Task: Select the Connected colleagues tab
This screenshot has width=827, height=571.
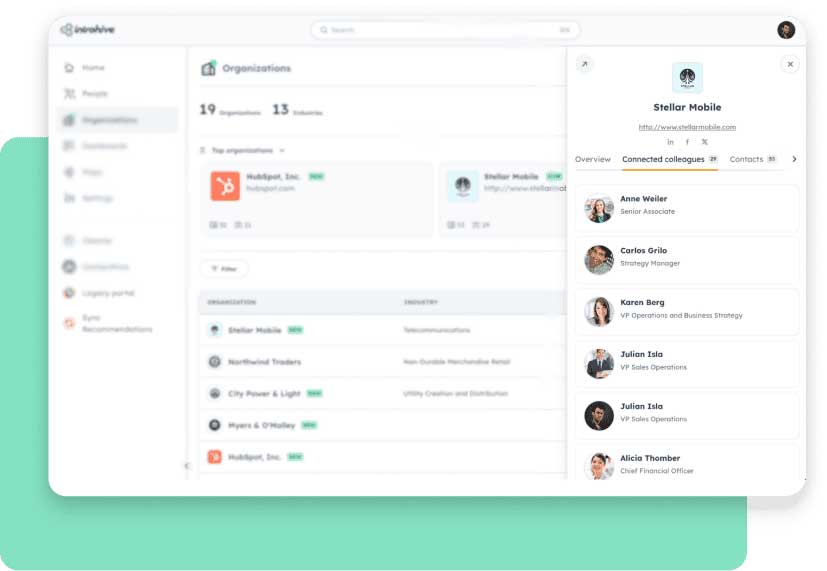Action: 670,159
